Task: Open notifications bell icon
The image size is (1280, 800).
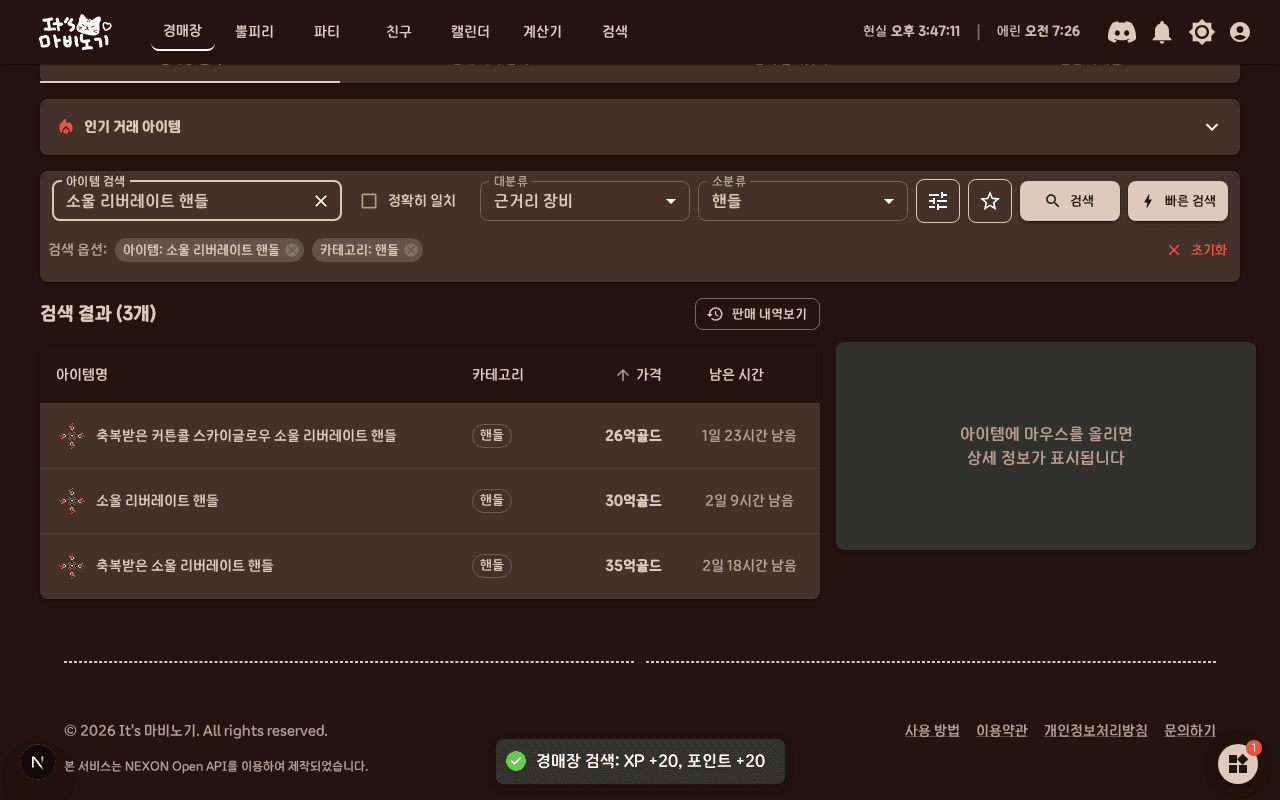Action: coord(1162,32)
